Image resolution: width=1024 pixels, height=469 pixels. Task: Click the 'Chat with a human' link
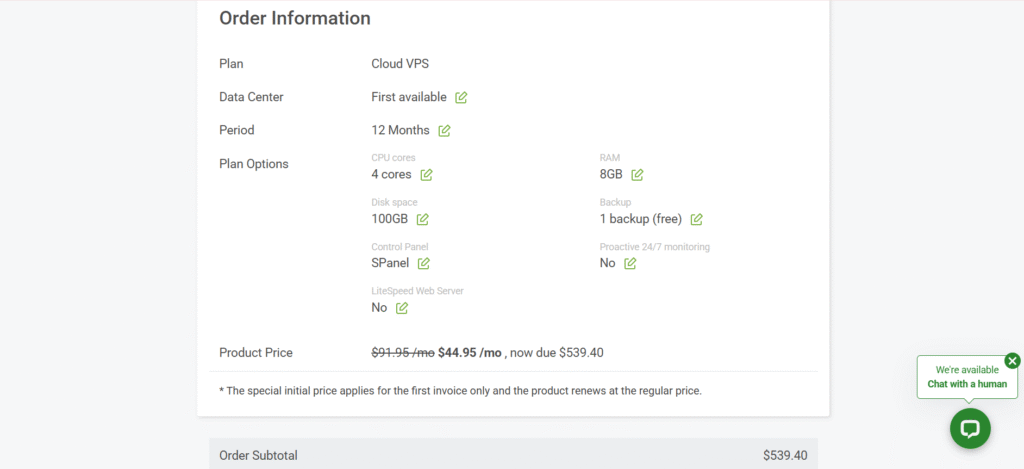pos(967,384)
